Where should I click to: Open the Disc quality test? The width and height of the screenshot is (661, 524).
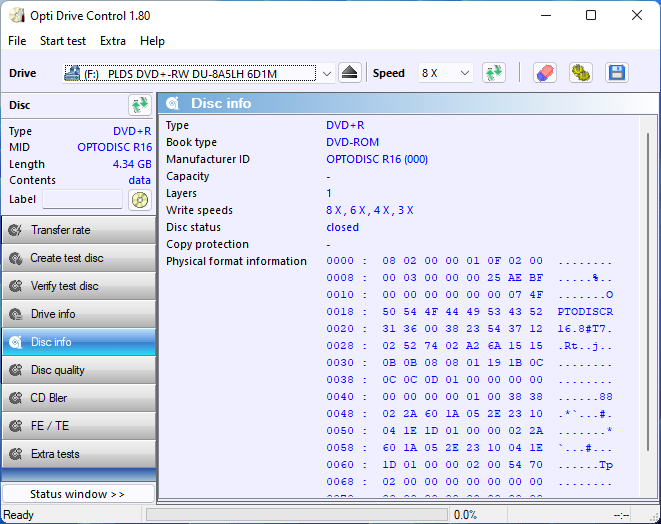click(x=79, y=370)
